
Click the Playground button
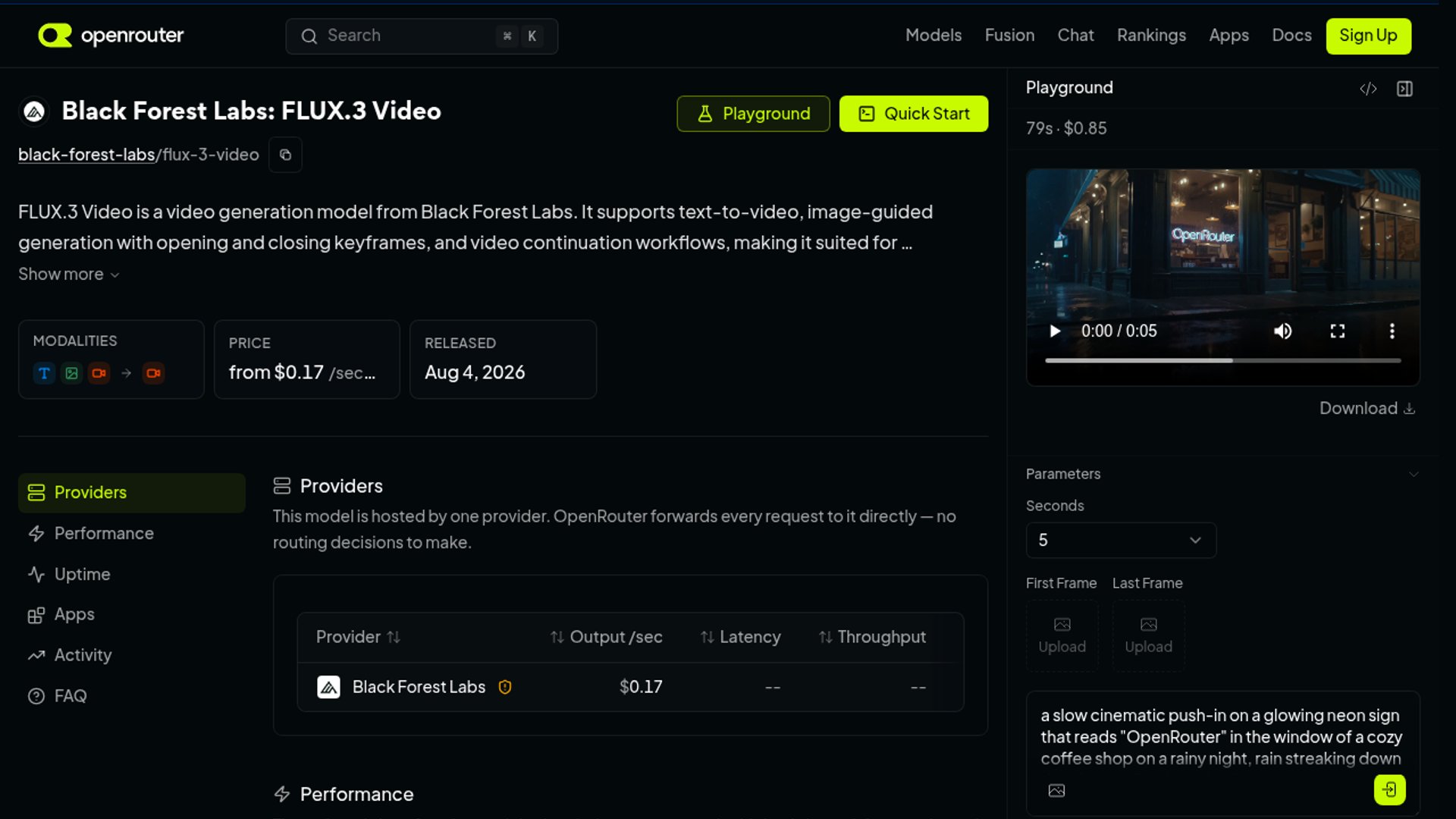click(x=753, y=114)
